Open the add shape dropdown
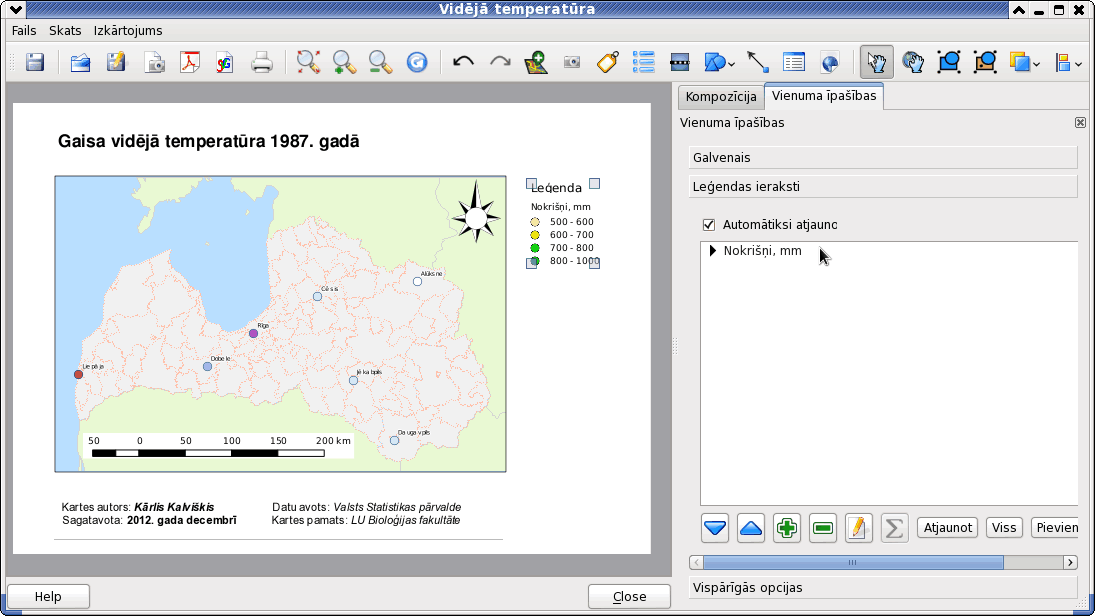This screenshot has height=616, width=1095. coord(730,64)
